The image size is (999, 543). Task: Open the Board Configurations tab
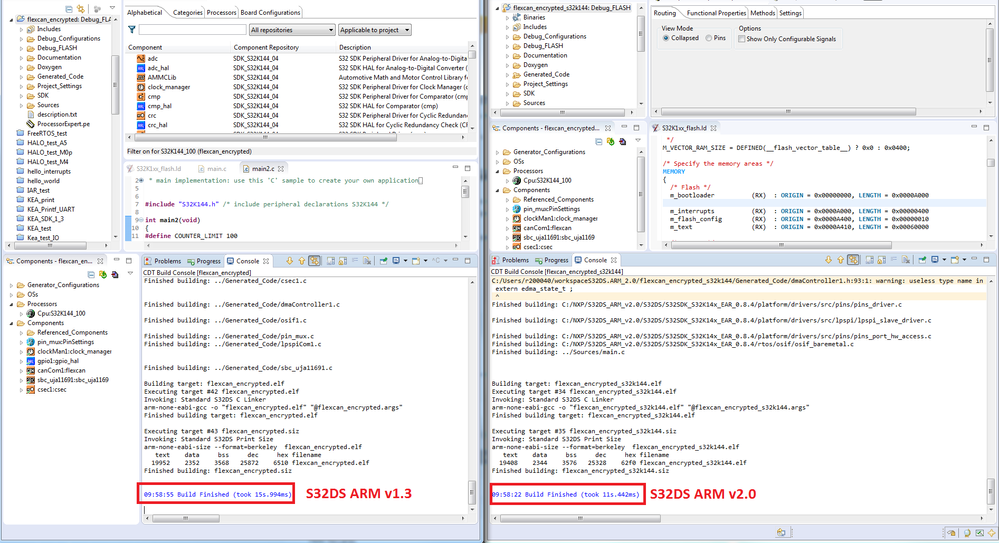tap(270, 12)
